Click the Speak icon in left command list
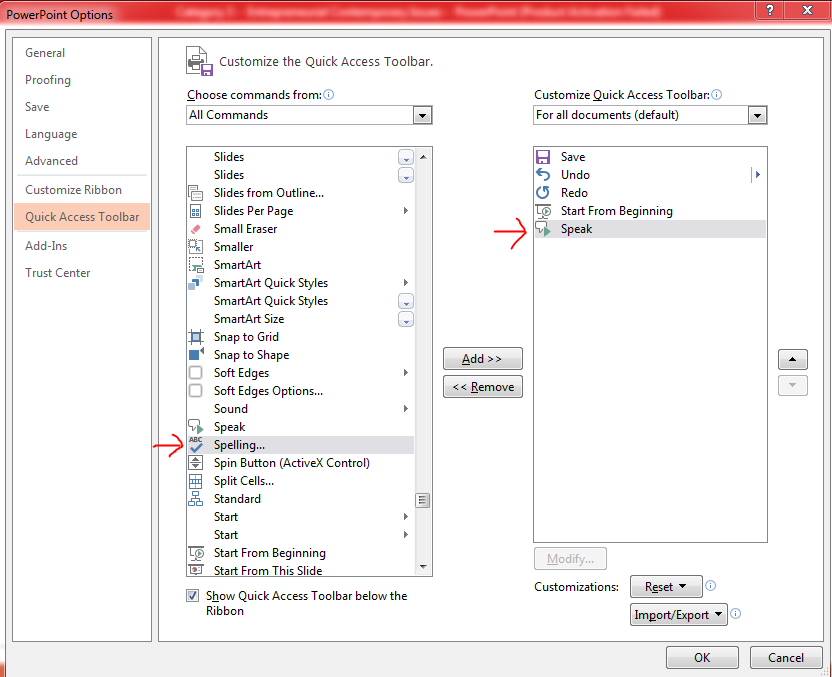 coord(196,427)
